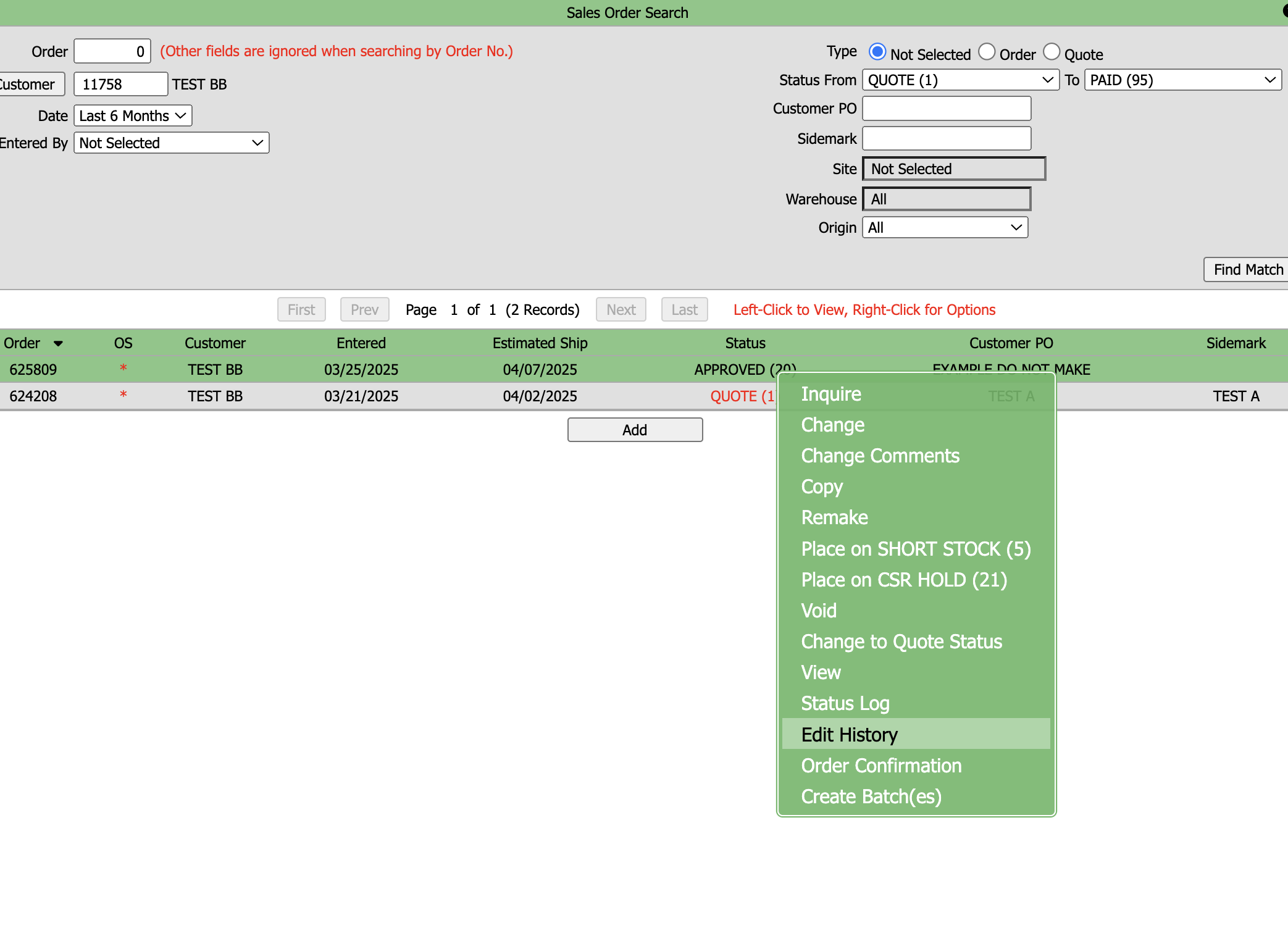The image size is (1288, 936).
Task: Select Create Batch(es) menu option
Action: [871, 796]
